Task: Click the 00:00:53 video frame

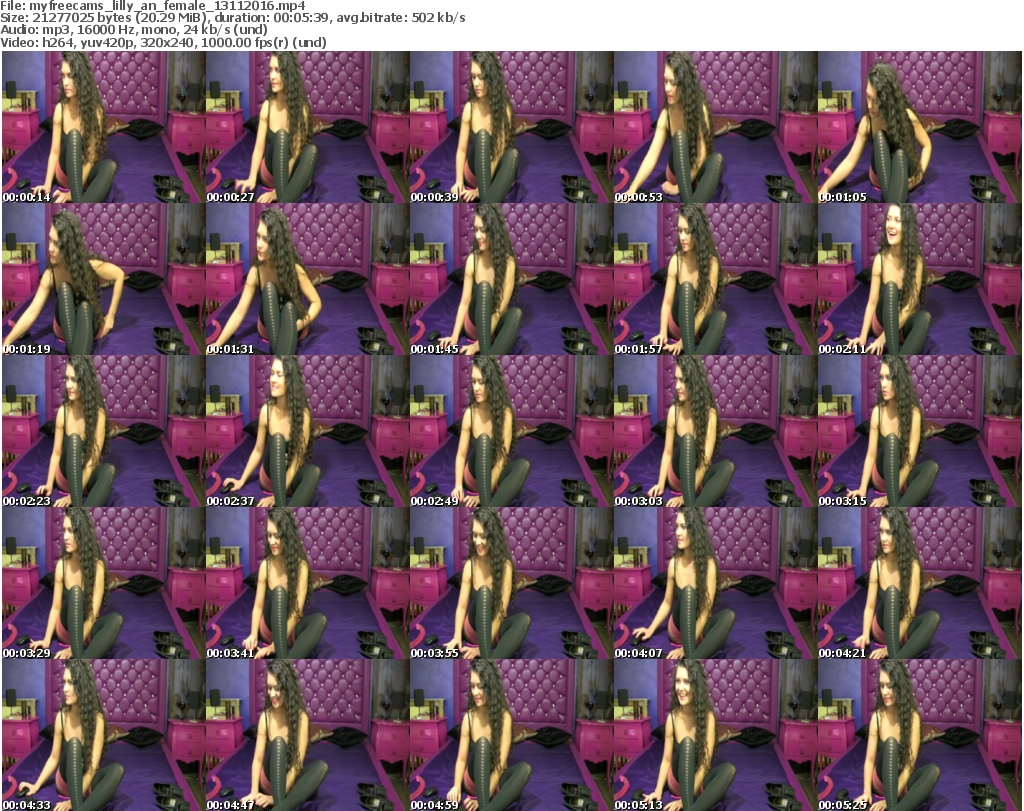Action: point(715,128)
